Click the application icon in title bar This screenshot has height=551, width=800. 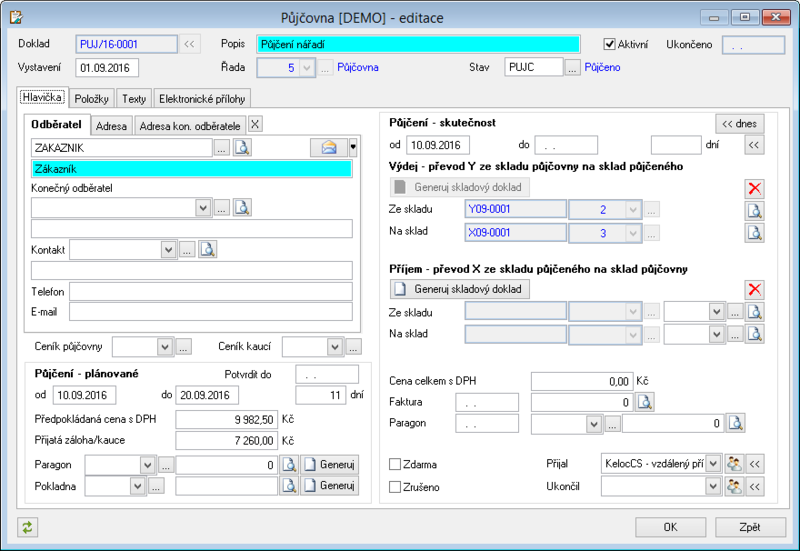[x=16, y=17]
